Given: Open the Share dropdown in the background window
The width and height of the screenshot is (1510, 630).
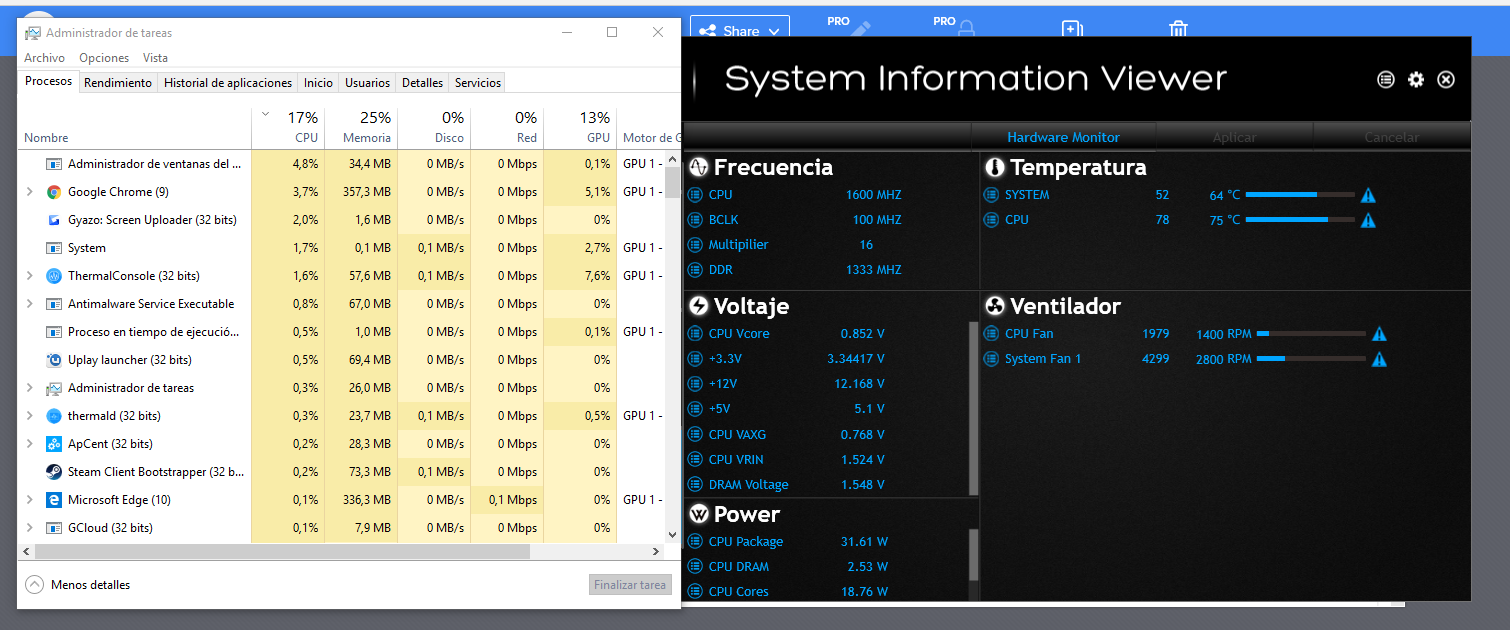Looking at the screenshot, I should tap(740, 31).
